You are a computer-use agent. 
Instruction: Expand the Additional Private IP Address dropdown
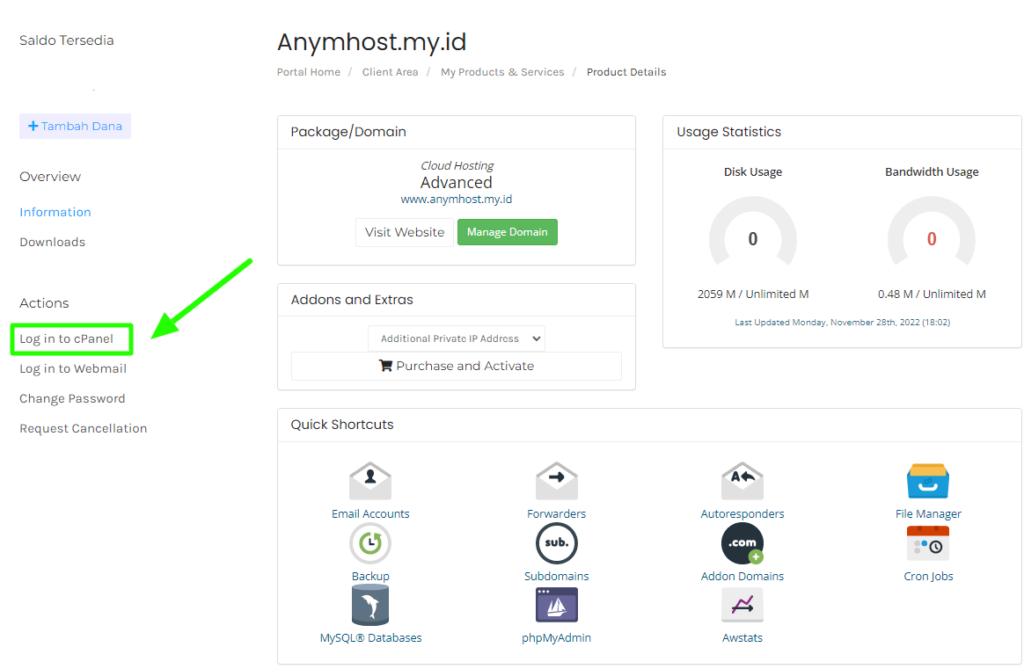coord(456,339)
